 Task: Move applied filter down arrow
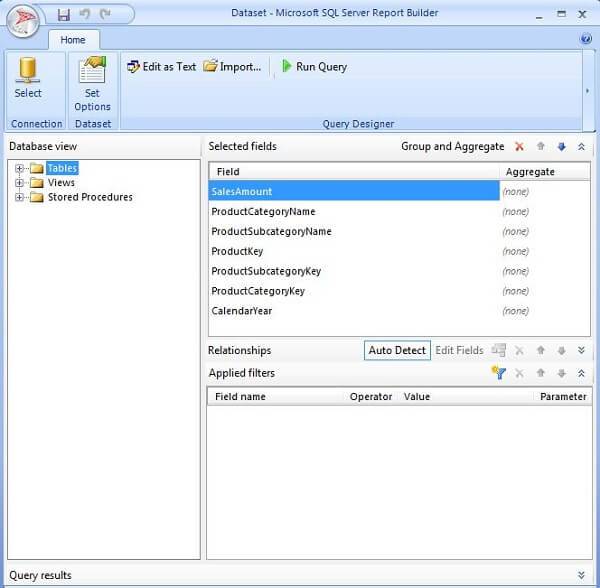point(561,373)
